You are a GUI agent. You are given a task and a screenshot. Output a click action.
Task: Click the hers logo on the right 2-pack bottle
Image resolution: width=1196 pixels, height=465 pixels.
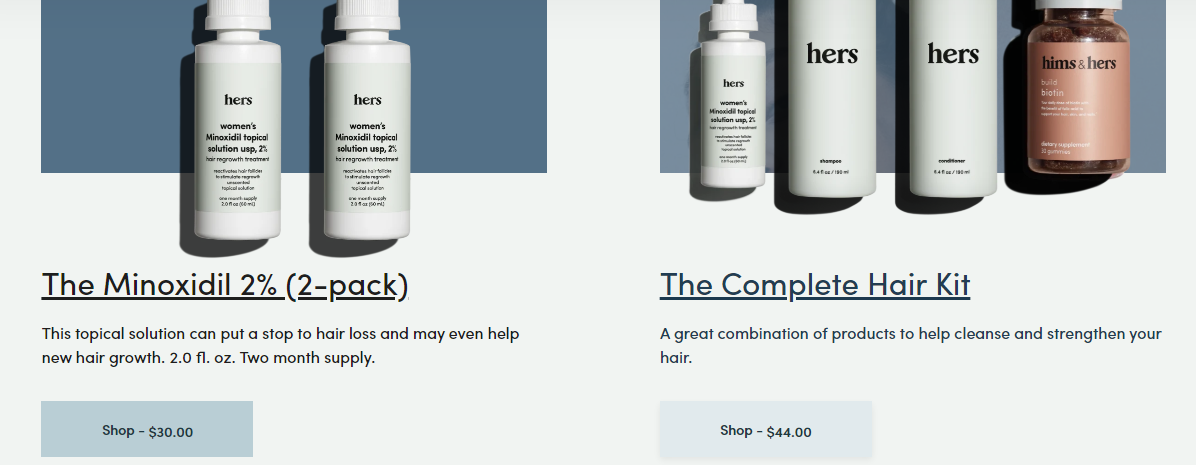[x=367, y=100]
